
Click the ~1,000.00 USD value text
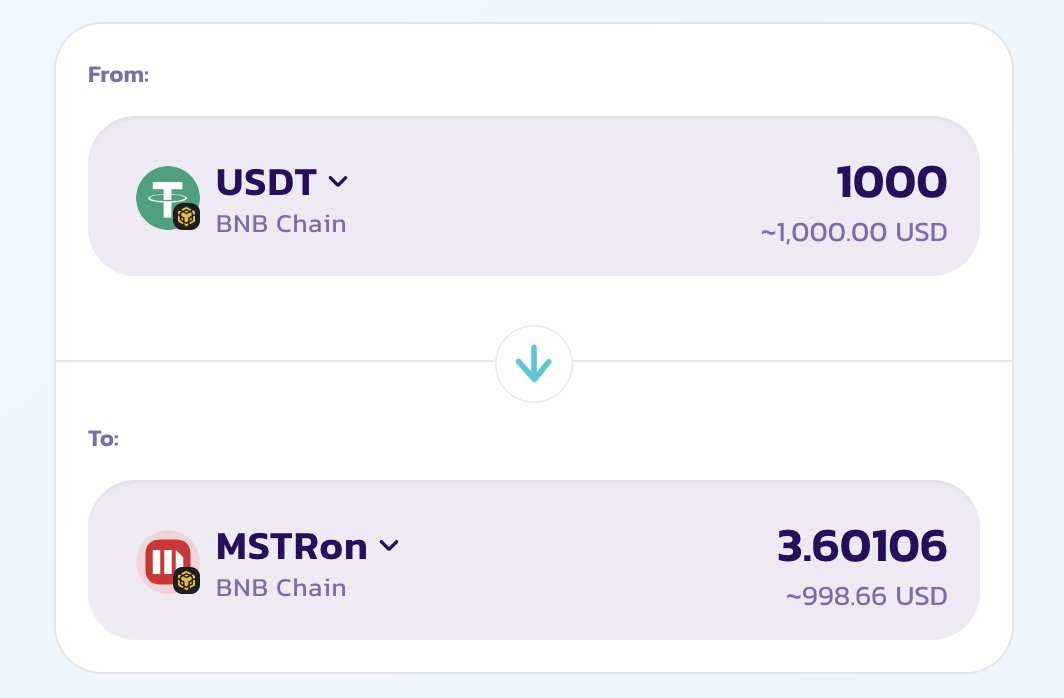[x=853, y=233]
